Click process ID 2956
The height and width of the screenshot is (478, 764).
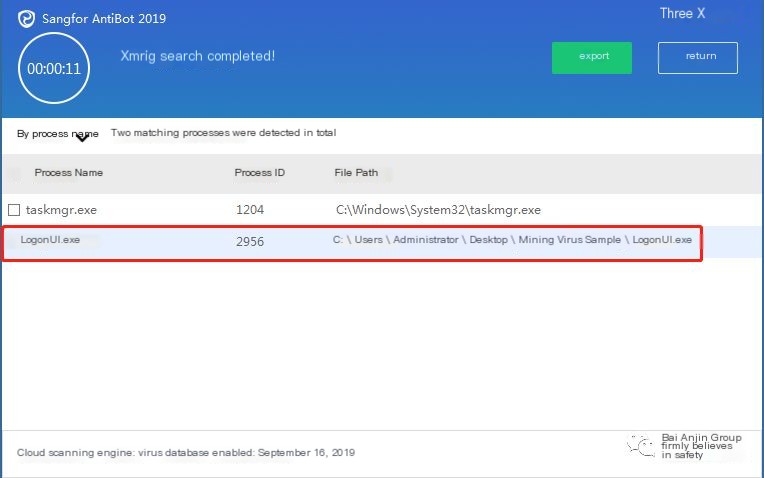(x=250, y=242)
